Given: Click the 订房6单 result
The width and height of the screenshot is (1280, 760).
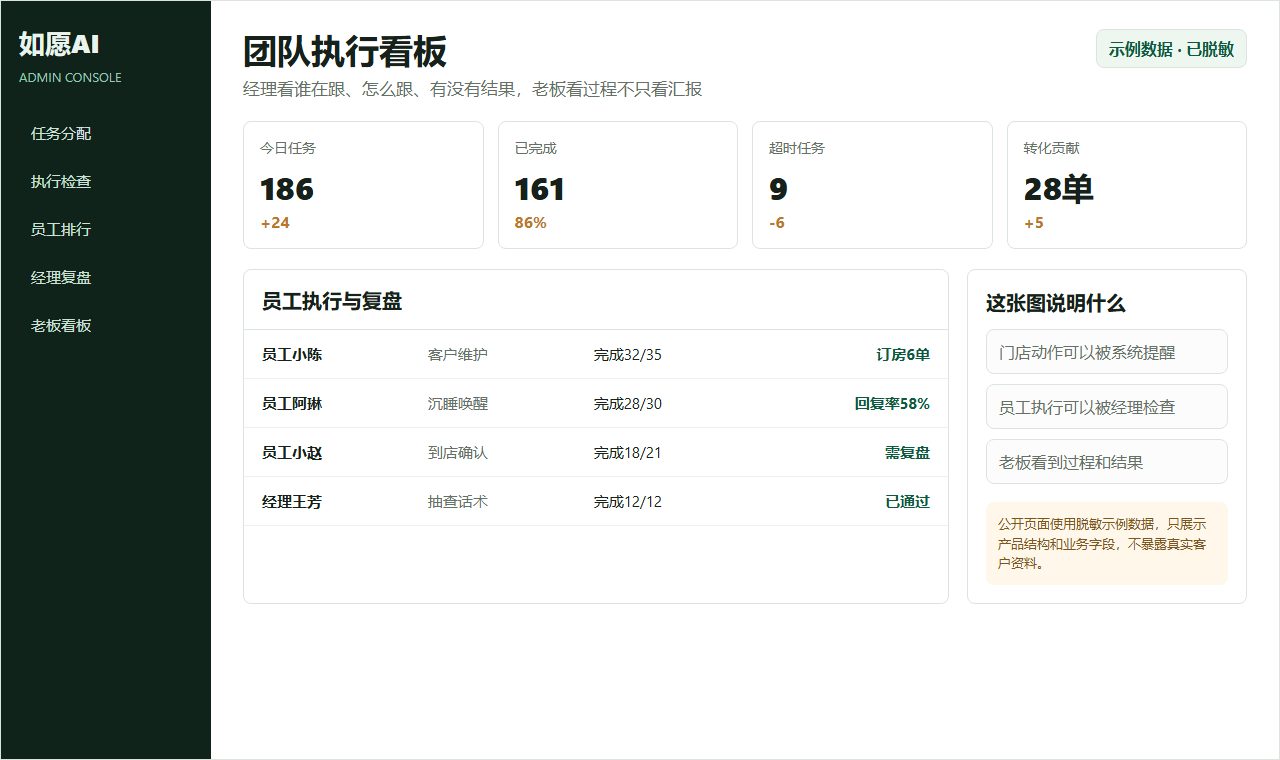Looking at the screenshot, I should click(903, 355).
